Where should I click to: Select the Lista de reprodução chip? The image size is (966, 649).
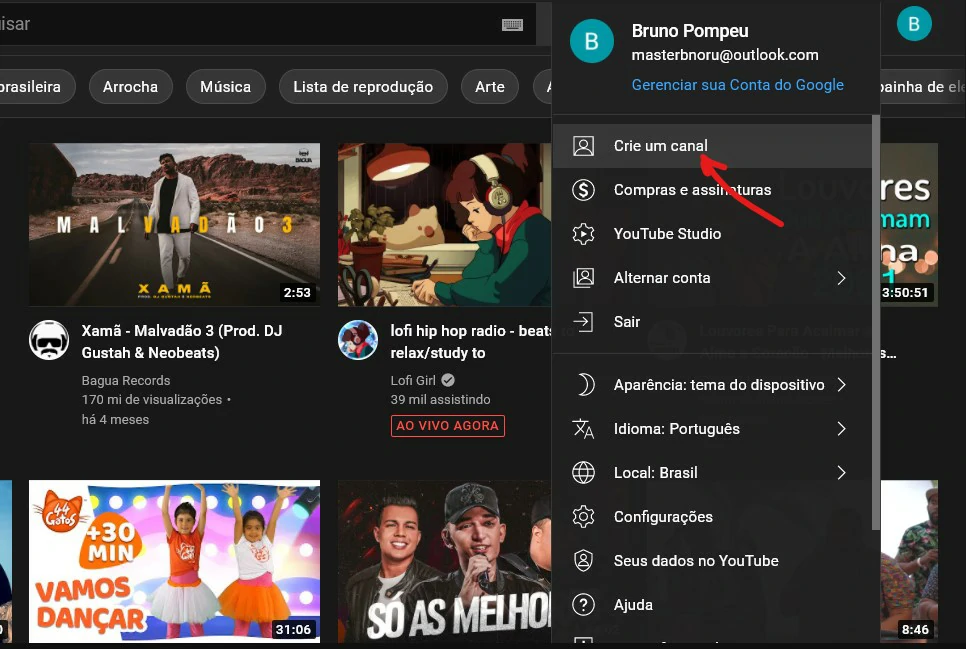point(363,87)
